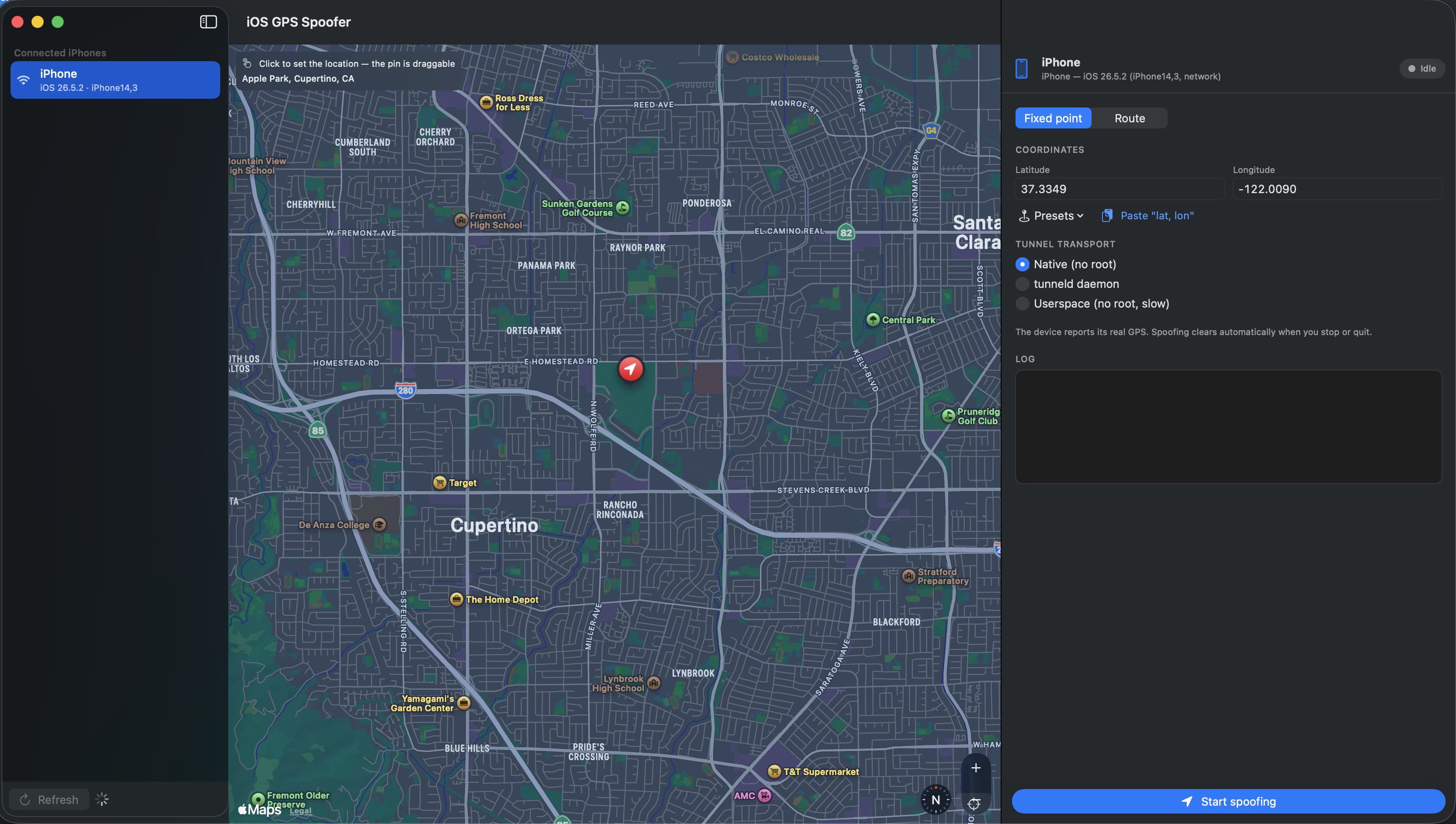
Task: Click the AMC theater map marker
Action: coord(765,796)
